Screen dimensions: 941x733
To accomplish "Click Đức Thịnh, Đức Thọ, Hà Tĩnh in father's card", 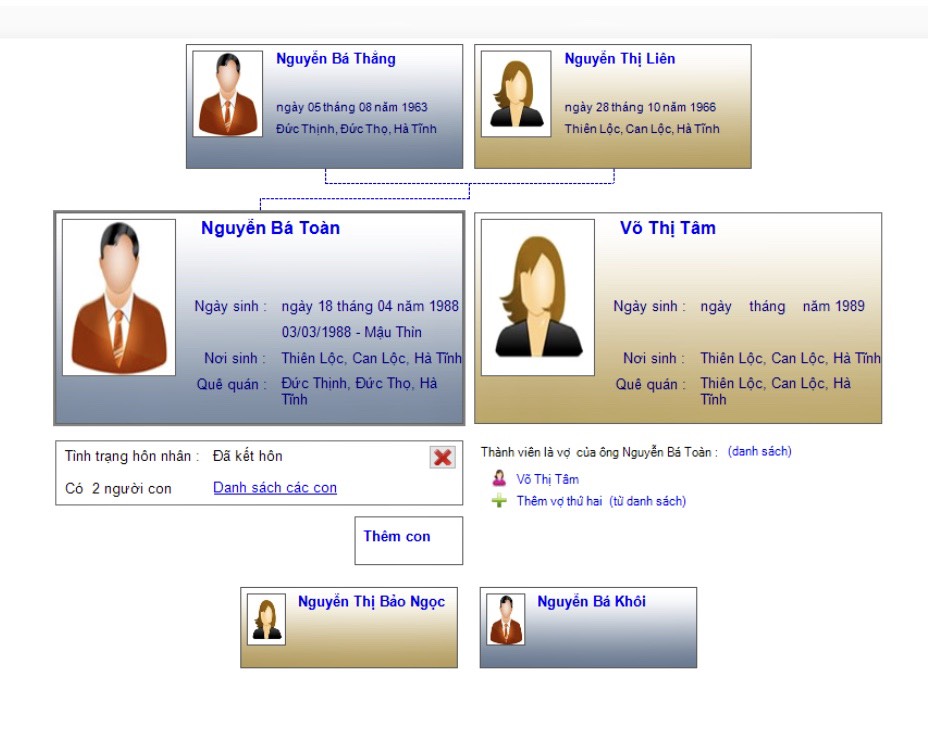I will pos(356,128).
